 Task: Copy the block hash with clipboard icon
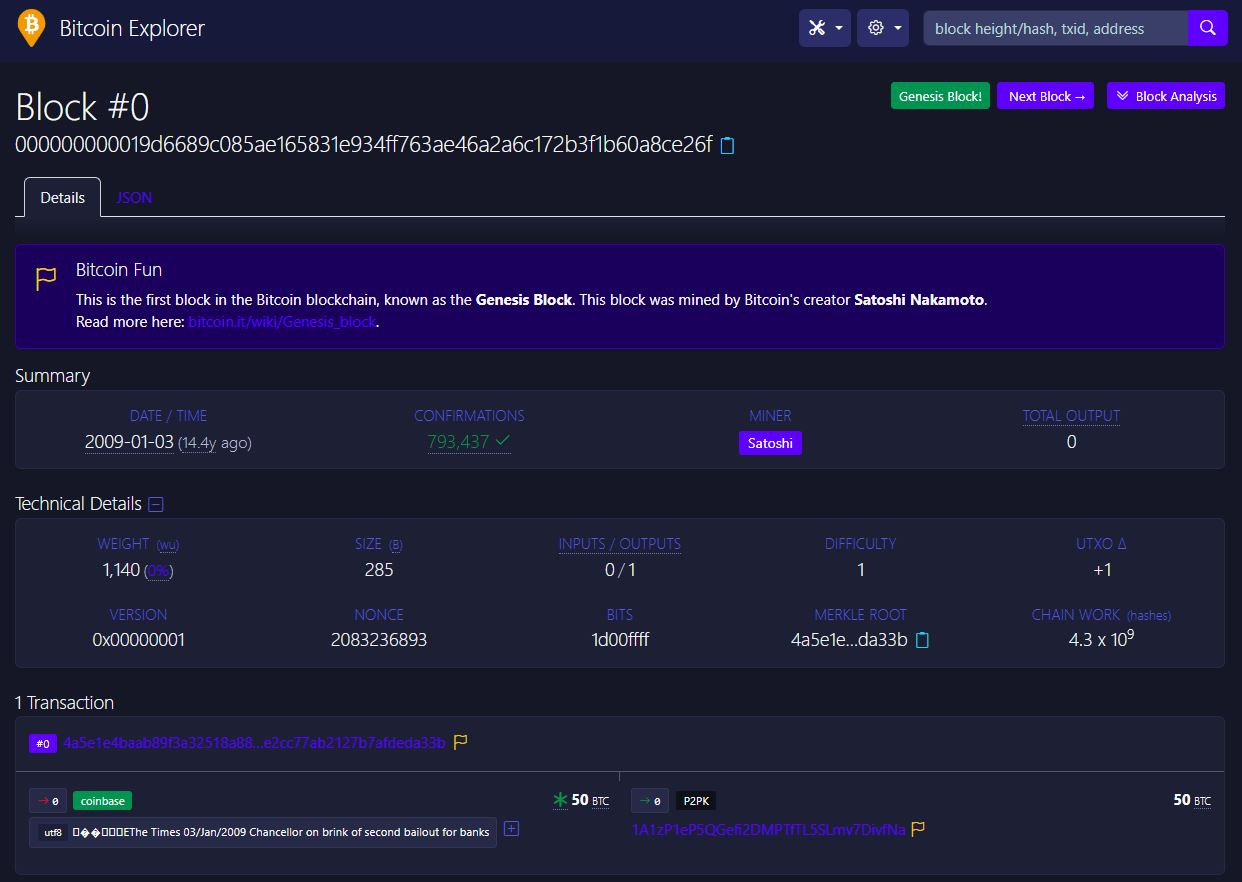(728, 146)
